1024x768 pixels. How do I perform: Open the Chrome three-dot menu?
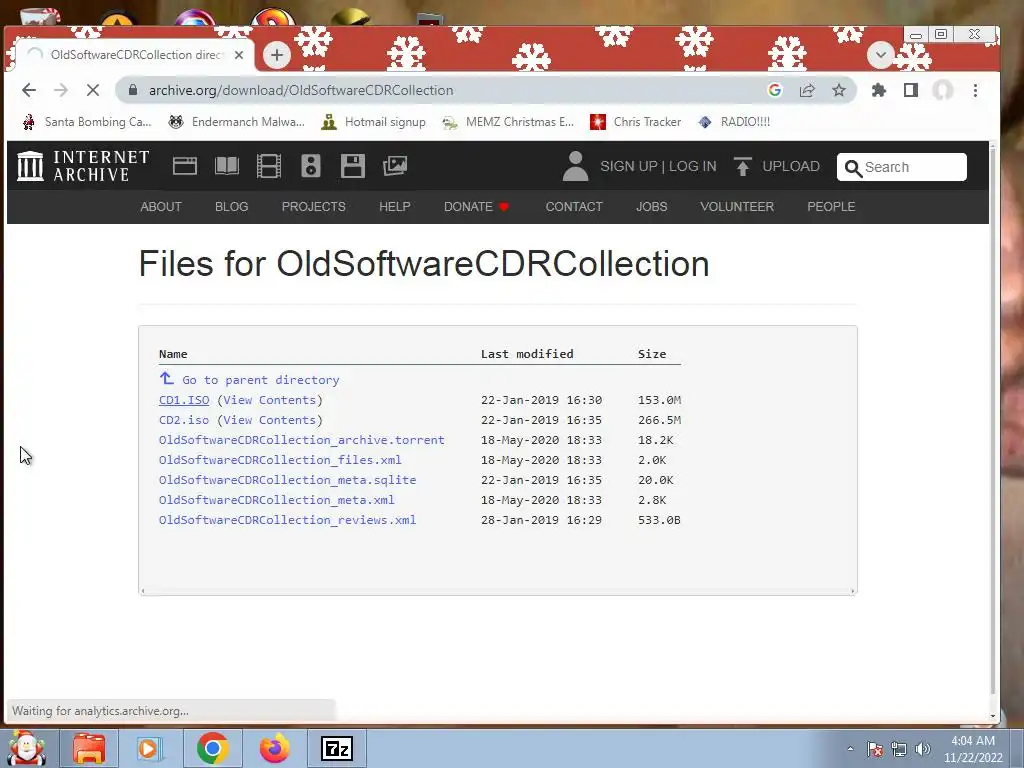[x=975, y=90]
